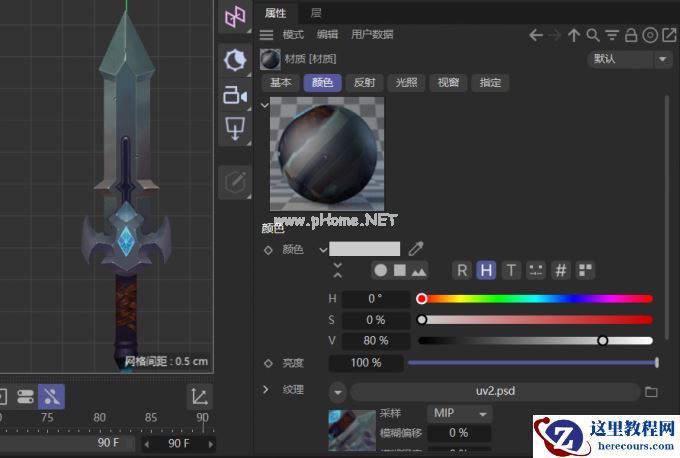Click the uv2.psd texture button
680x458 pixels.
click(495, 392)
